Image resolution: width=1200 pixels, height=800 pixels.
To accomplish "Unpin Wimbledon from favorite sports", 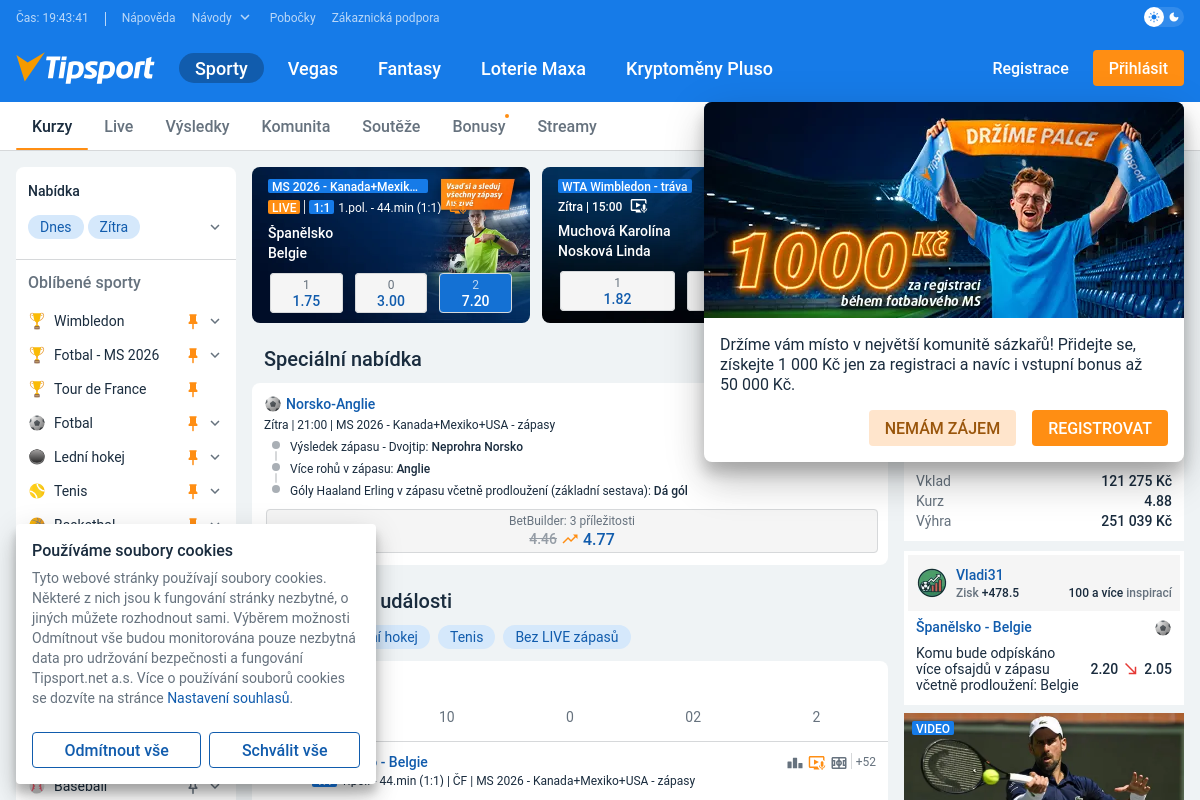I will pos(194,321).
